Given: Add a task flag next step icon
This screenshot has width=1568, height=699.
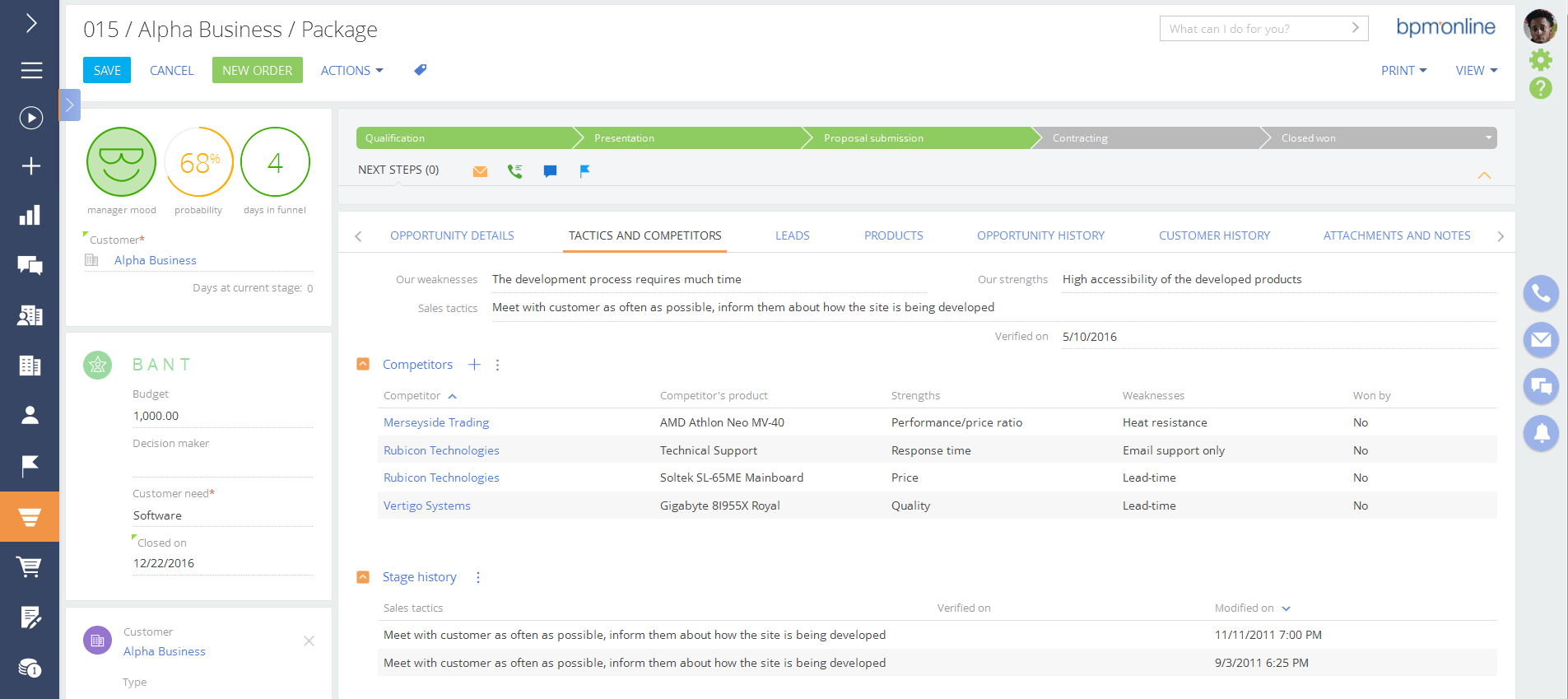Looking at the screenshot, I should click(x=584, y=171).
